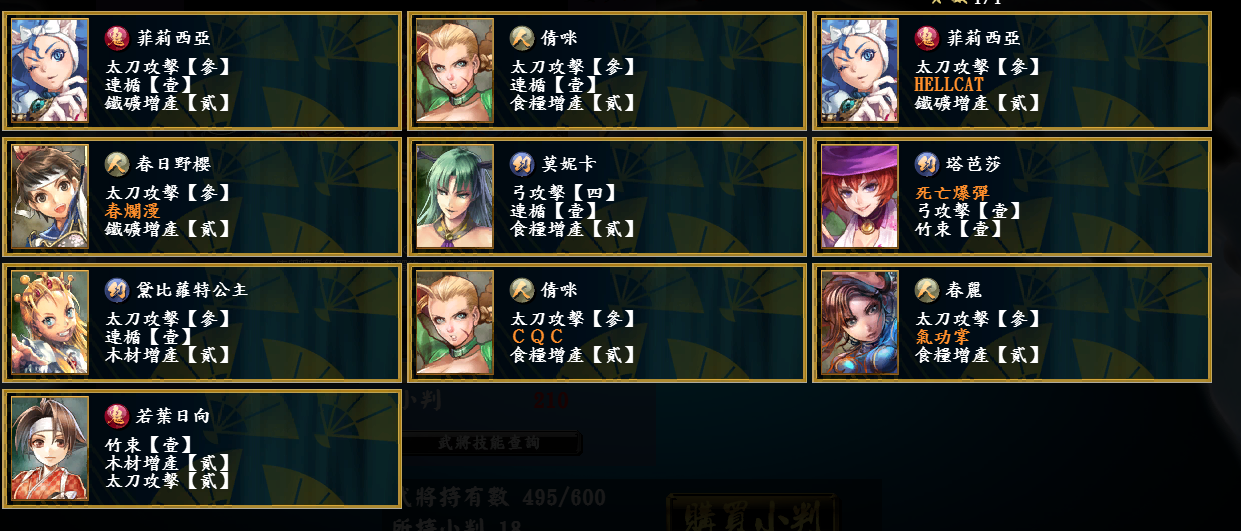Select the orange CQC skill label
This screenshot has height=531, width=1241.
click(538, 337)
